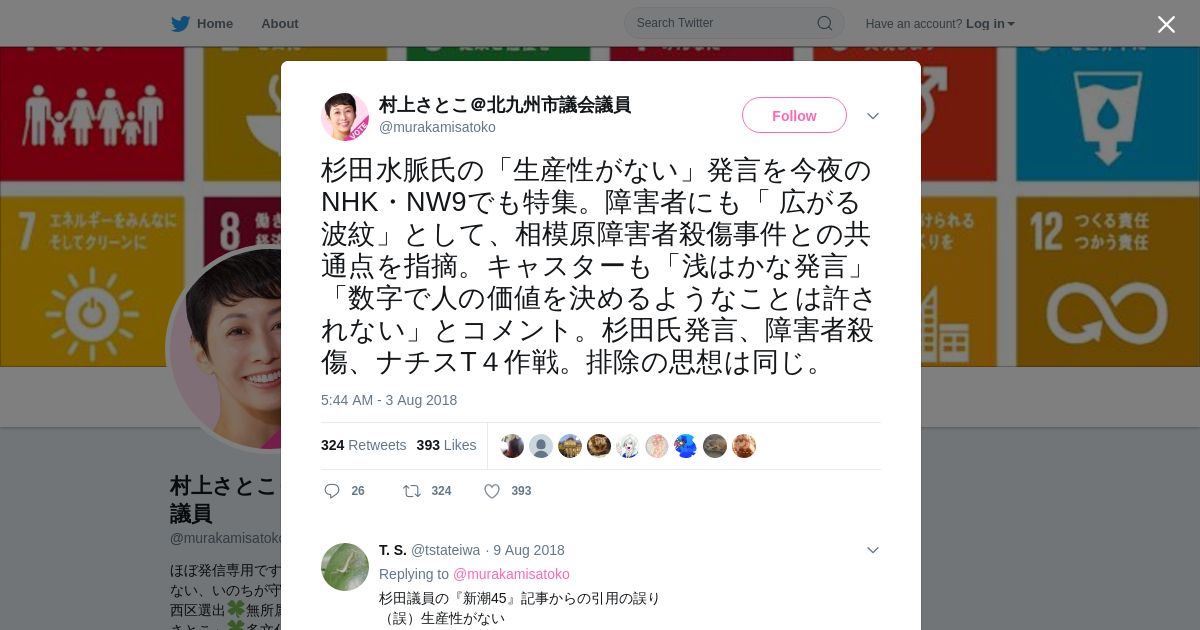Expand options chevron on T. S. reply
The image size is (1200, 630).
pos(873,550)
